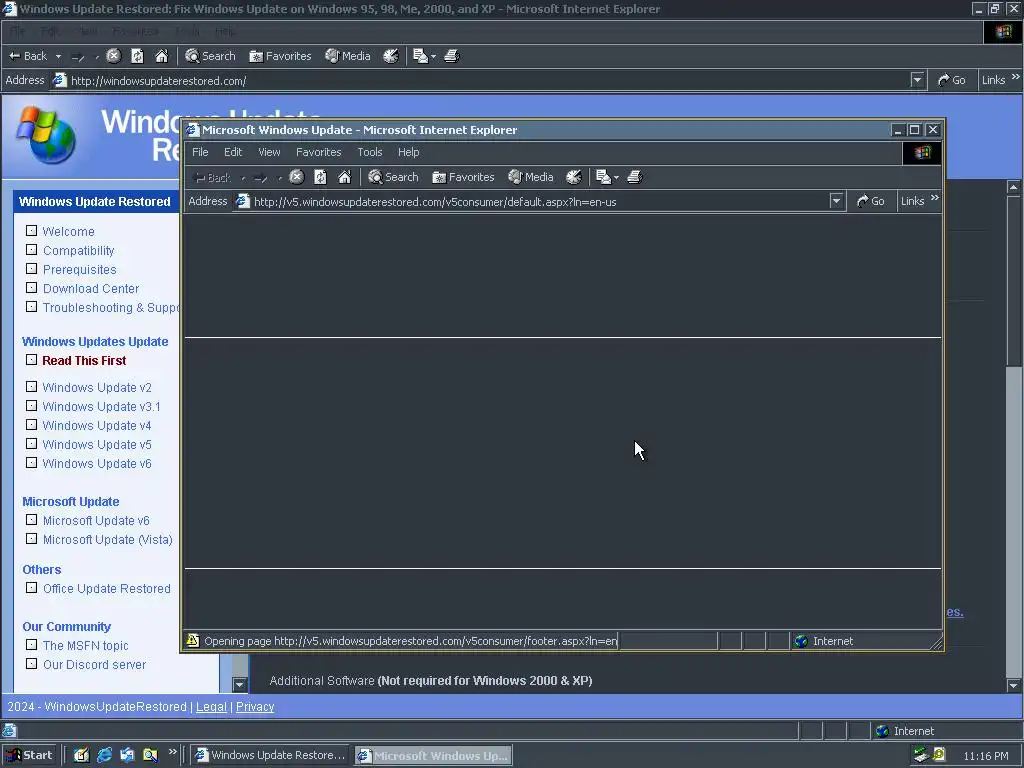This screenshot has width=1024, height=768.
Task: Open Tools menu in front window
Action: click(370, 152)
